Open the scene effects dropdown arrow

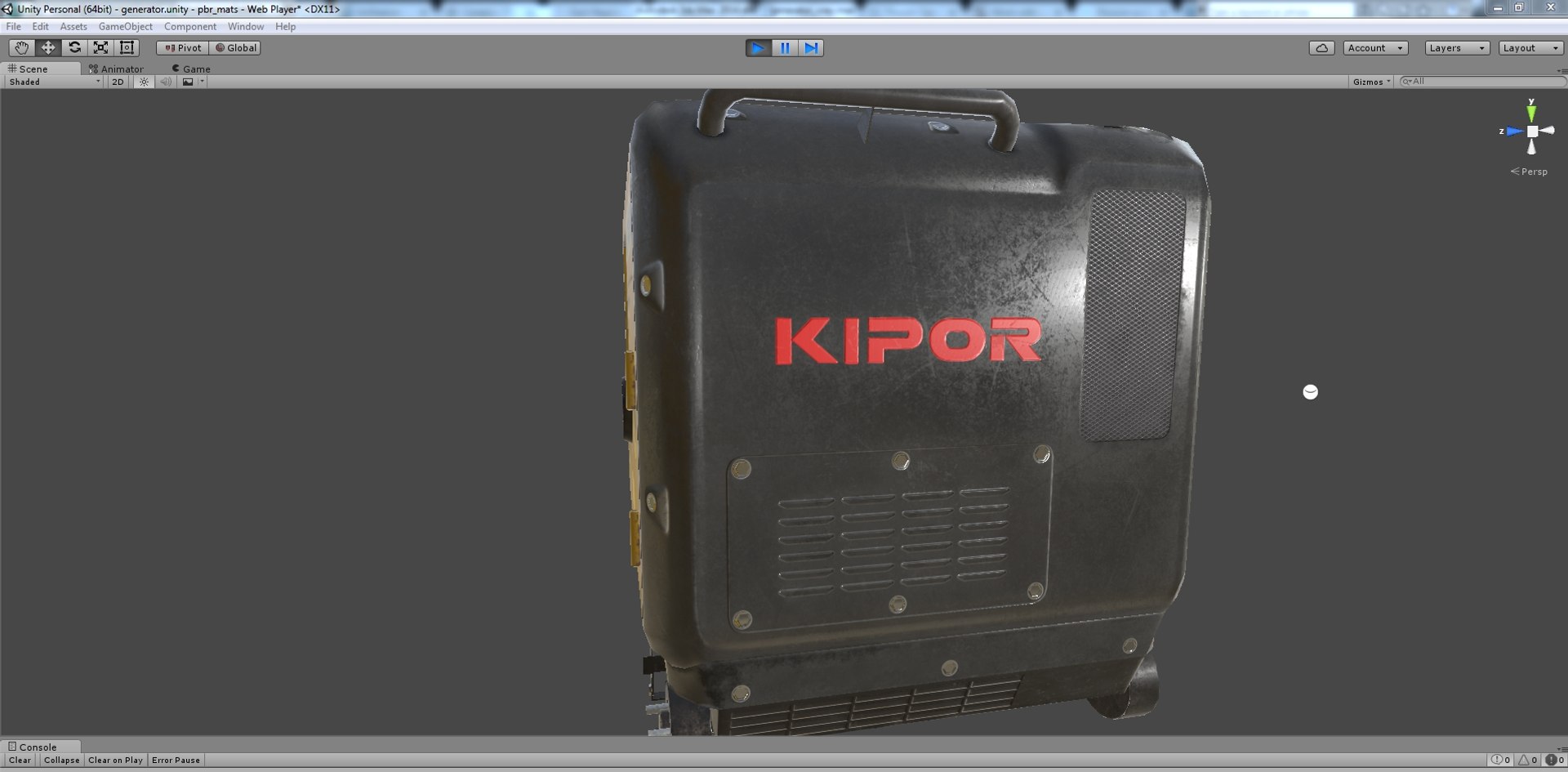[202, 82]
